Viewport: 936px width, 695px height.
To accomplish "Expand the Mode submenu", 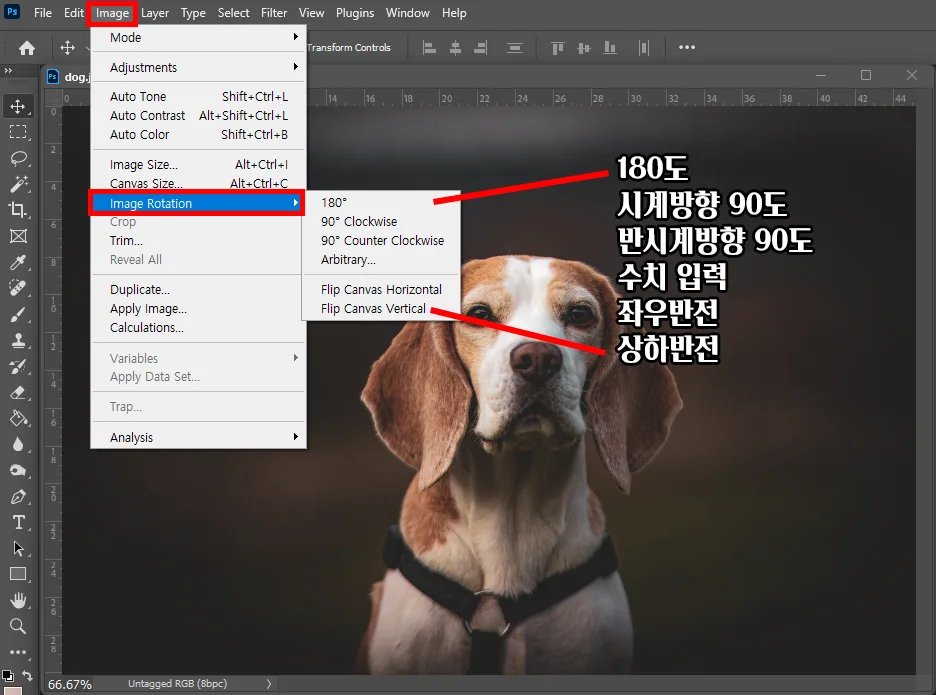I will tap(199, 38).
